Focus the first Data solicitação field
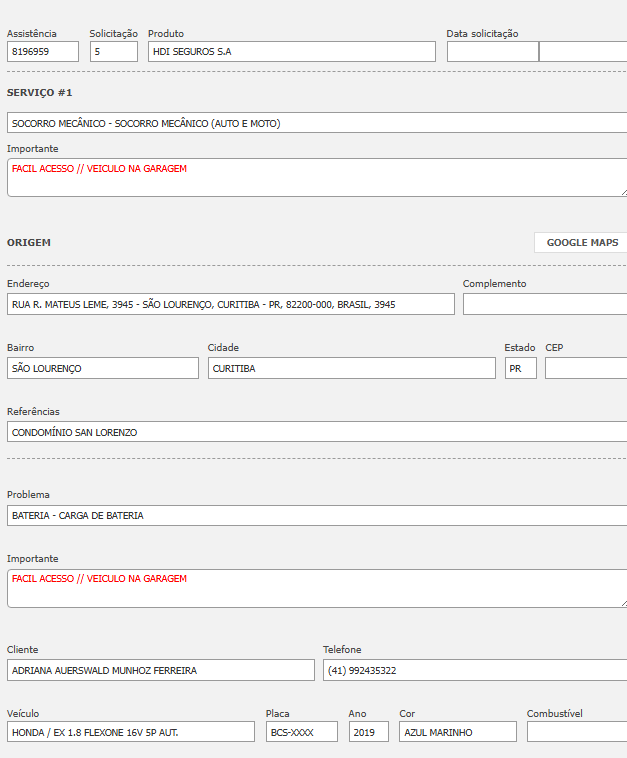The image size is (627, 758). 492,52
